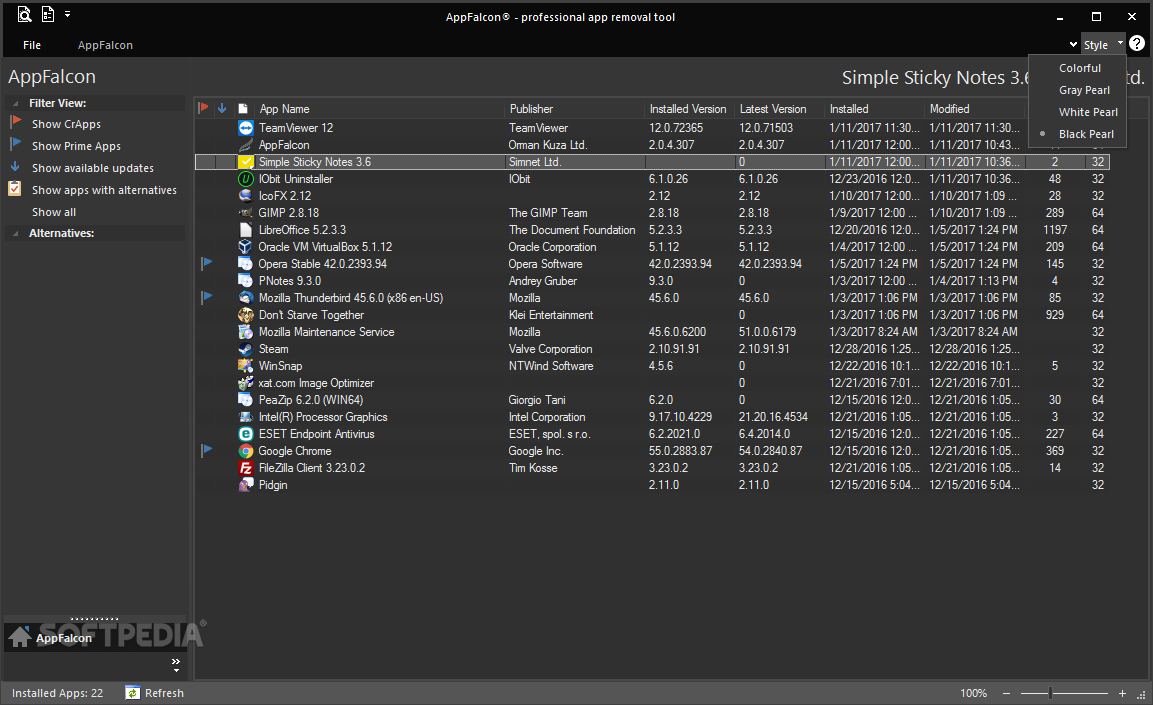Collapse the Alternatives section

pos(15,233)
